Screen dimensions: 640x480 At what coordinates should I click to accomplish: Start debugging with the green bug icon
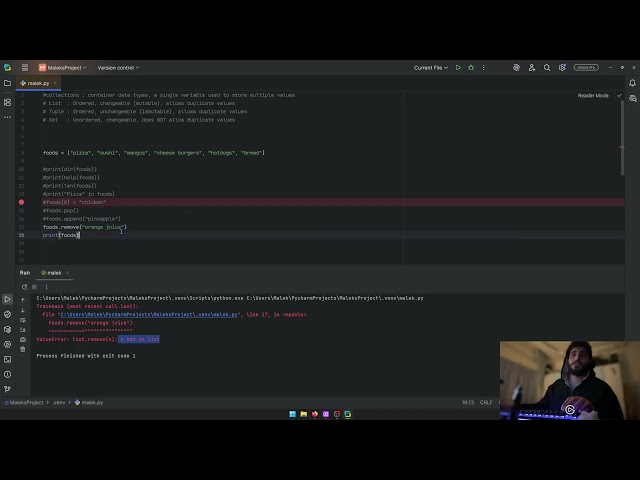tap(471, 68)
